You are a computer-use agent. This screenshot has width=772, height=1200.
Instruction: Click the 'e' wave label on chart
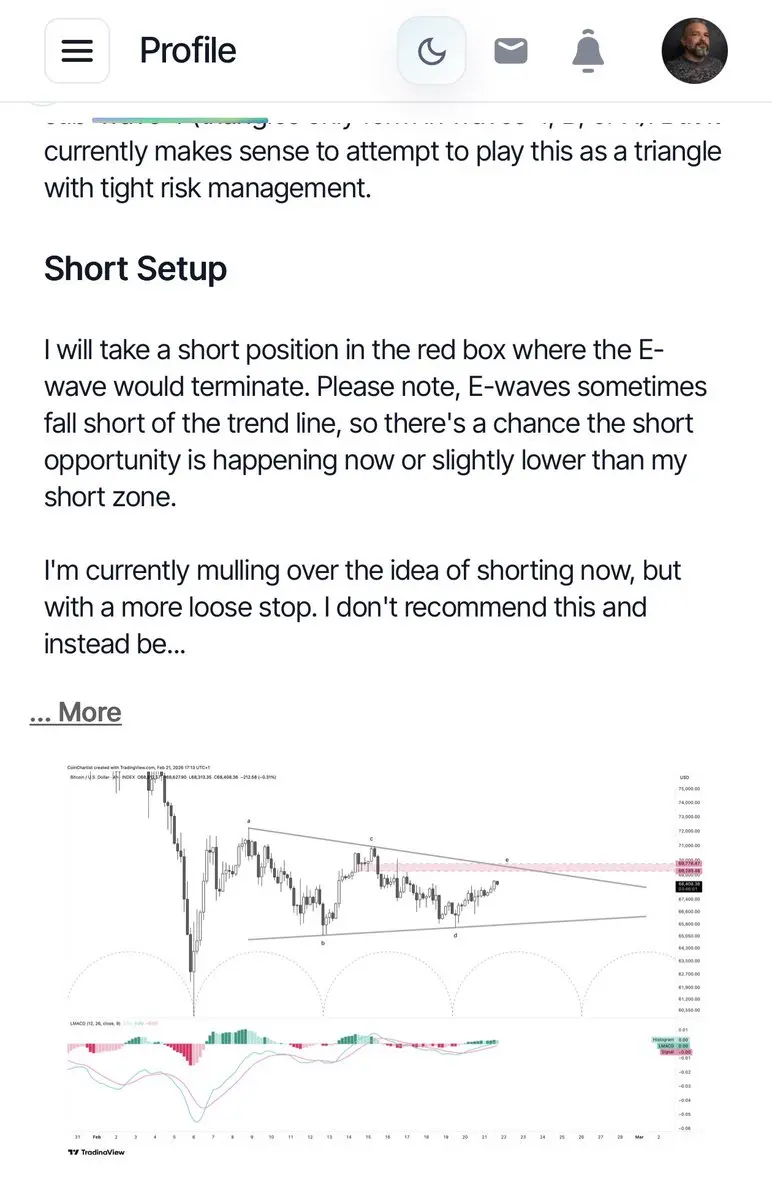pyautogui.click(x=507, y=859)
